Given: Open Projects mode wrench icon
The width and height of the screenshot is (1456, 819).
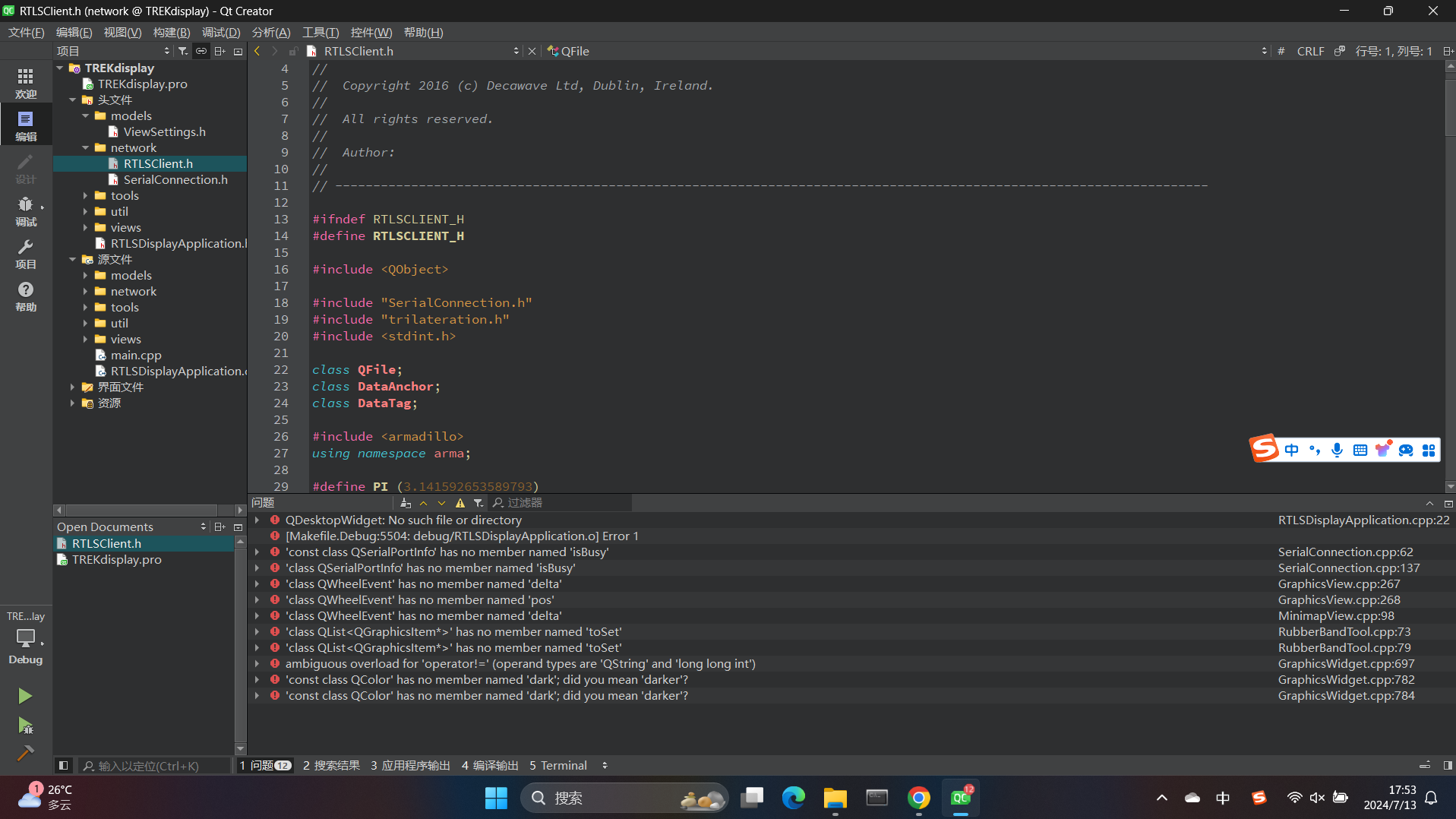Looking at the screenshot, I should [x=25, y=253].
